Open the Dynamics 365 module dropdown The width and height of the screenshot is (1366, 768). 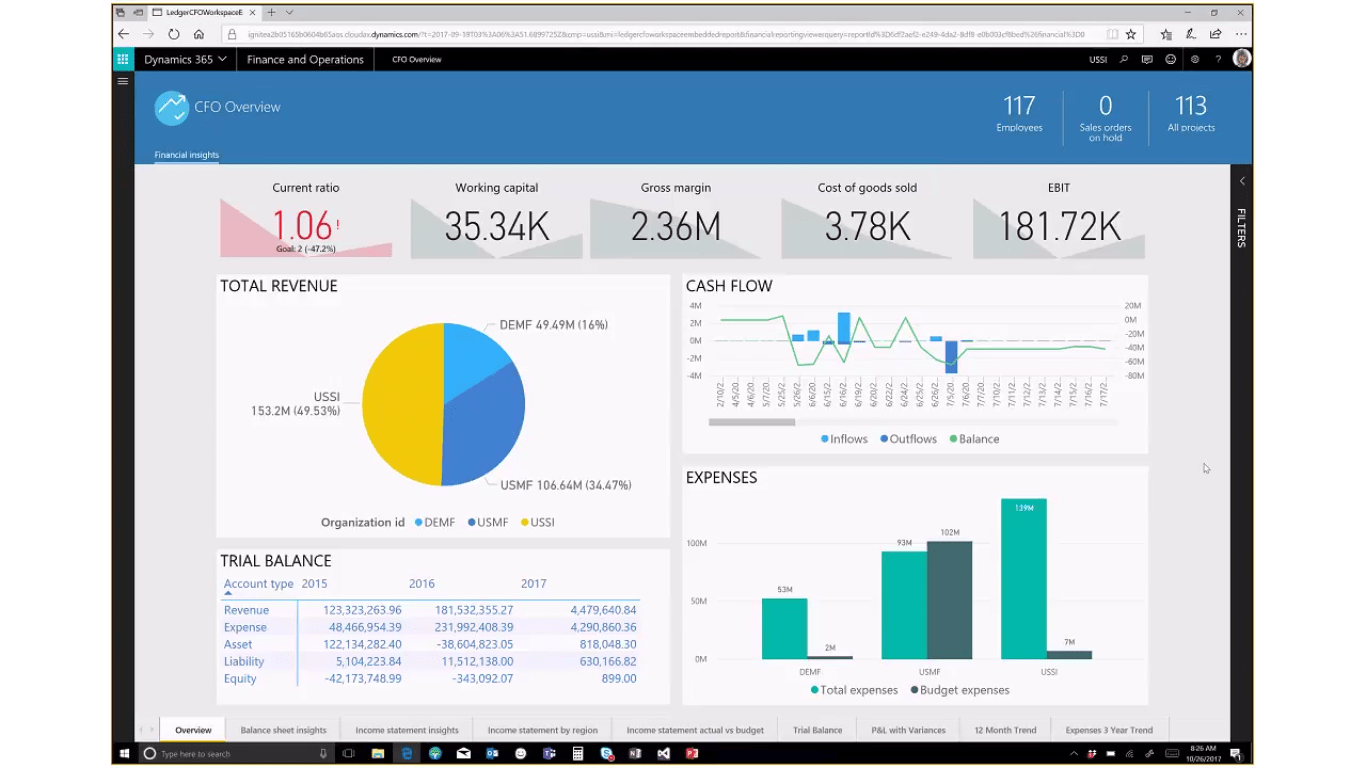(x=185, y=59)
